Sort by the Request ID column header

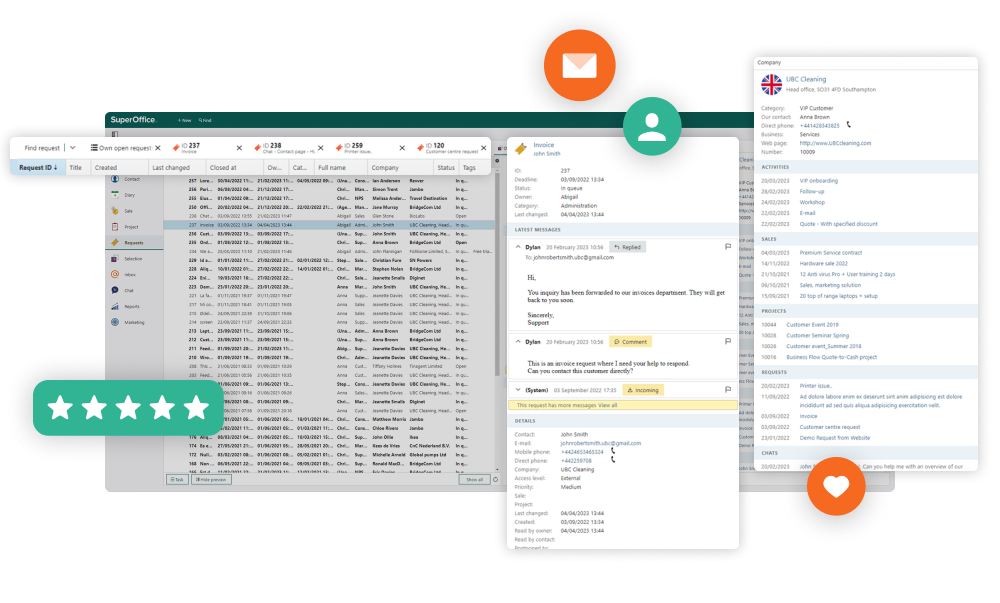(x=38, y=167)
